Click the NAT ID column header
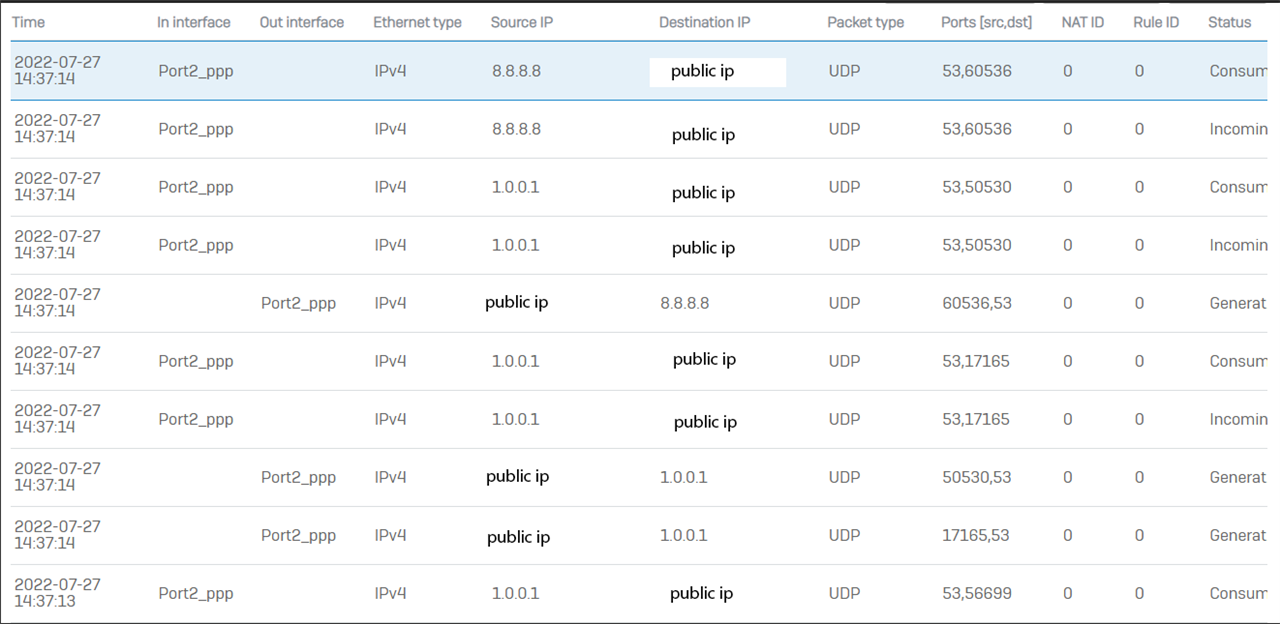1280x624 pixels. pos(1083,22)
